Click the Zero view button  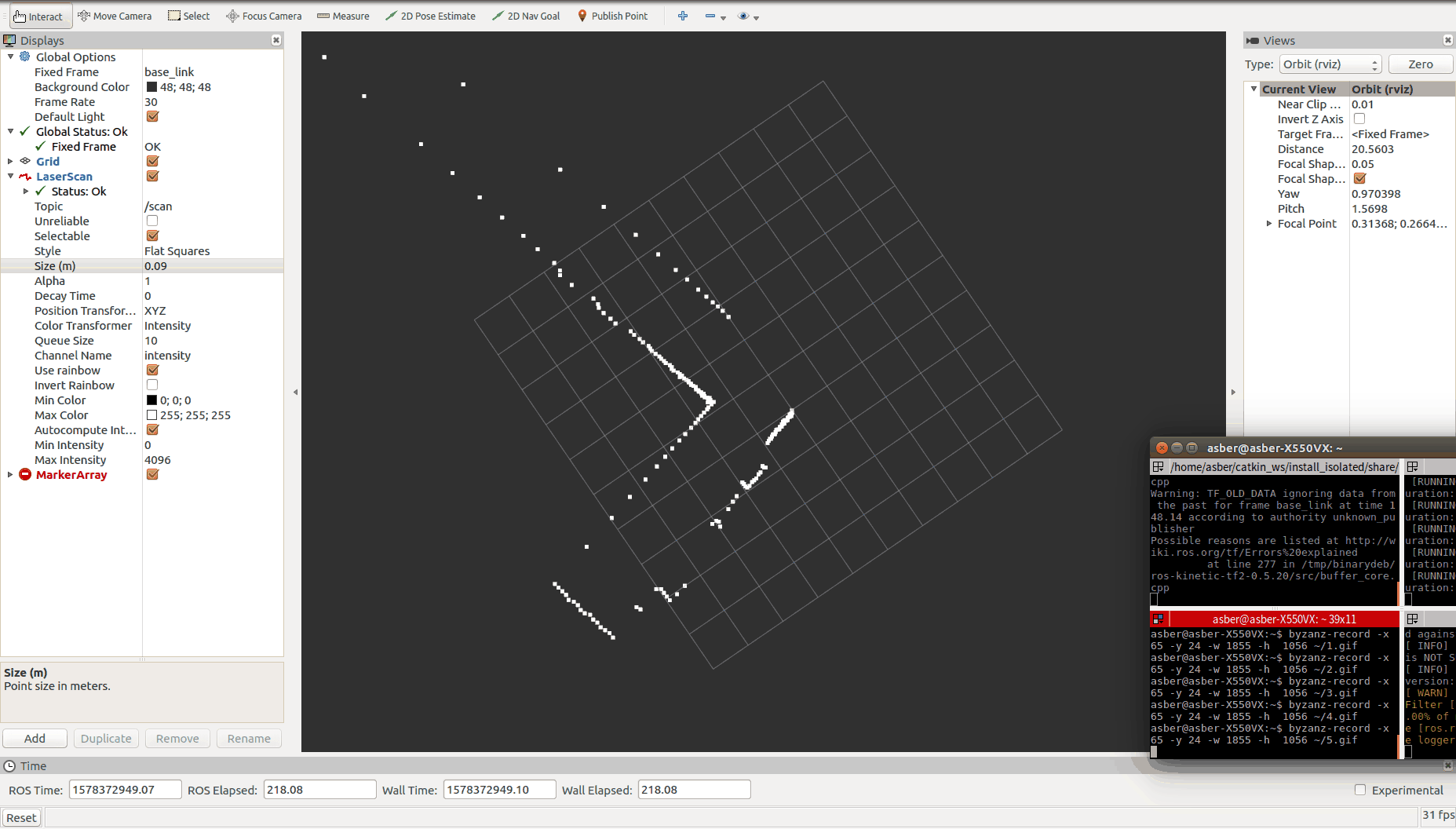coord(1421,64)
